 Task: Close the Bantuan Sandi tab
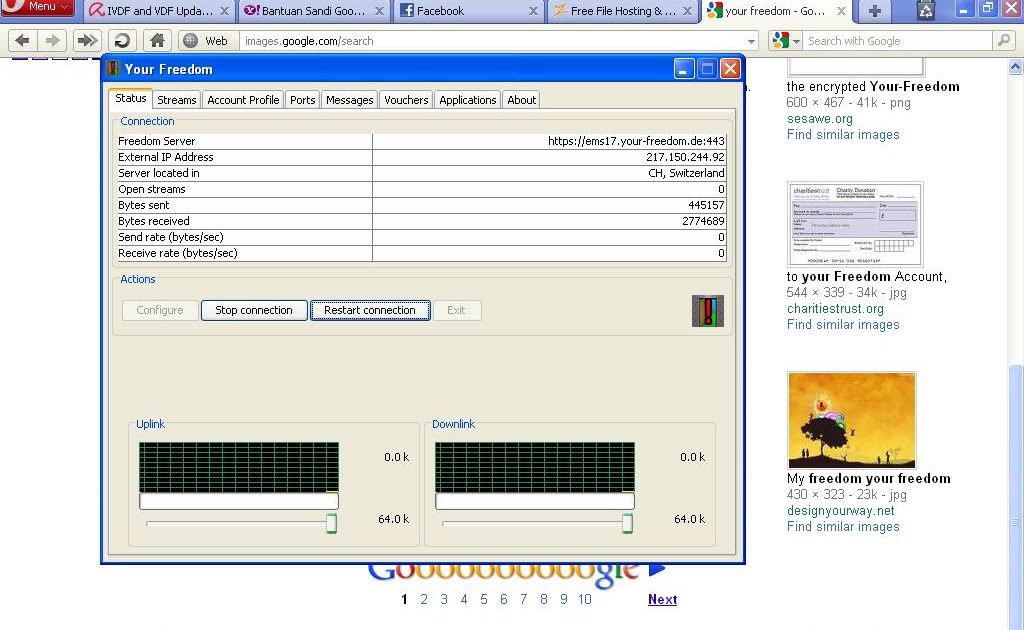[379, 11]
